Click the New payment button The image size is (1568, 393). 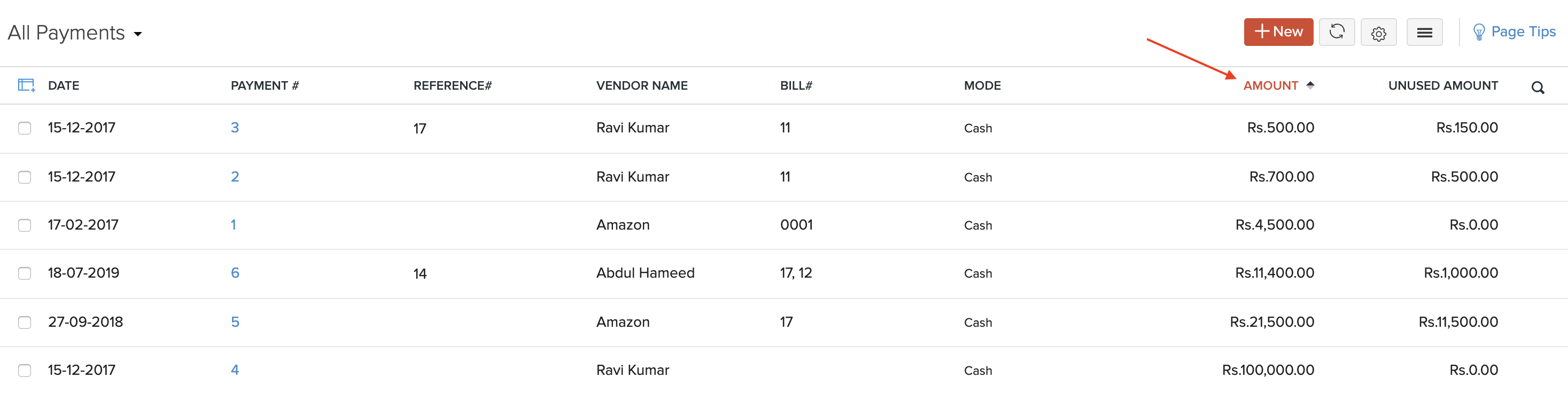[x=1278, y=32]
